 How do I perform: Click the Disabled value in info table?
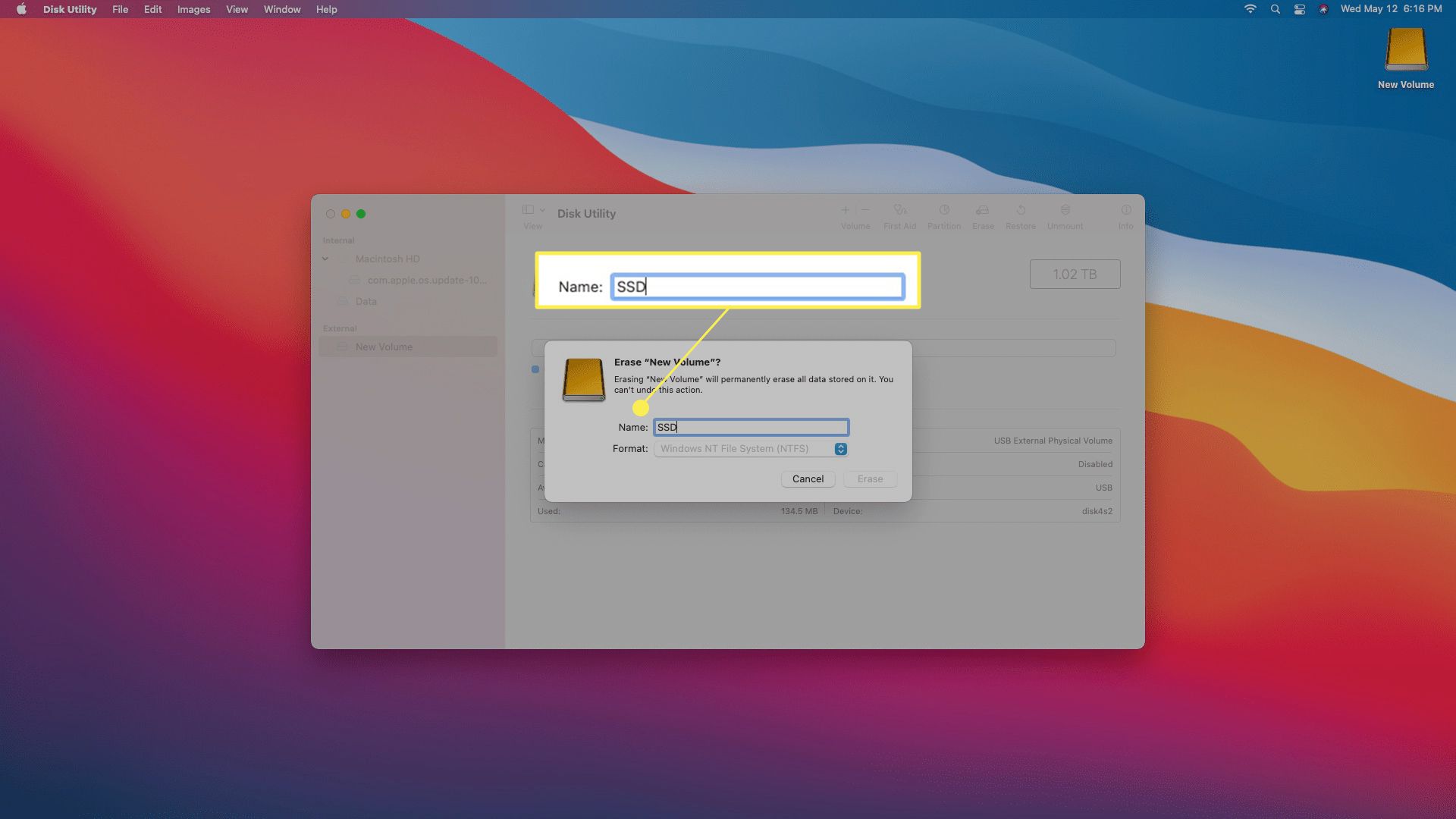(x=1095, y=464)
